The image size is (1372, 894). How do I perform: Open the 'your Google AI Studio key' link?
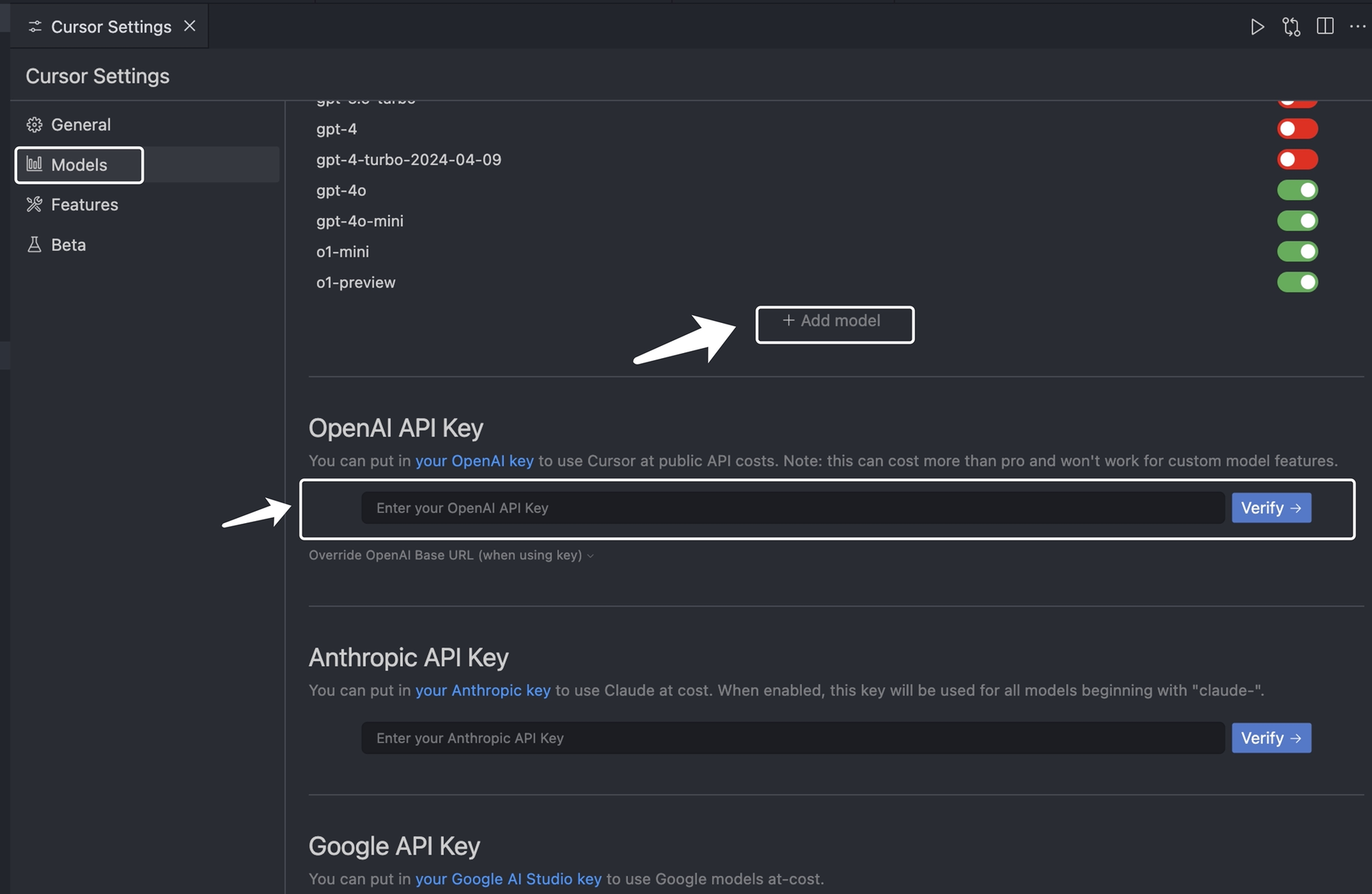[x=508, y=880]
